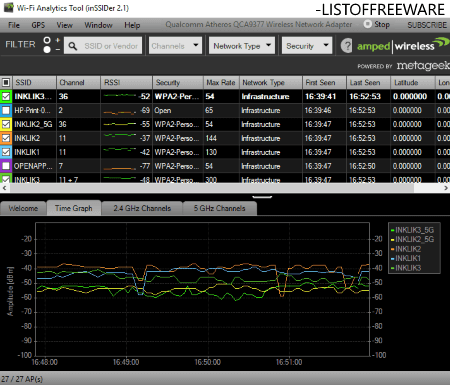Click the minus remove filter icon

coord(58,49)
